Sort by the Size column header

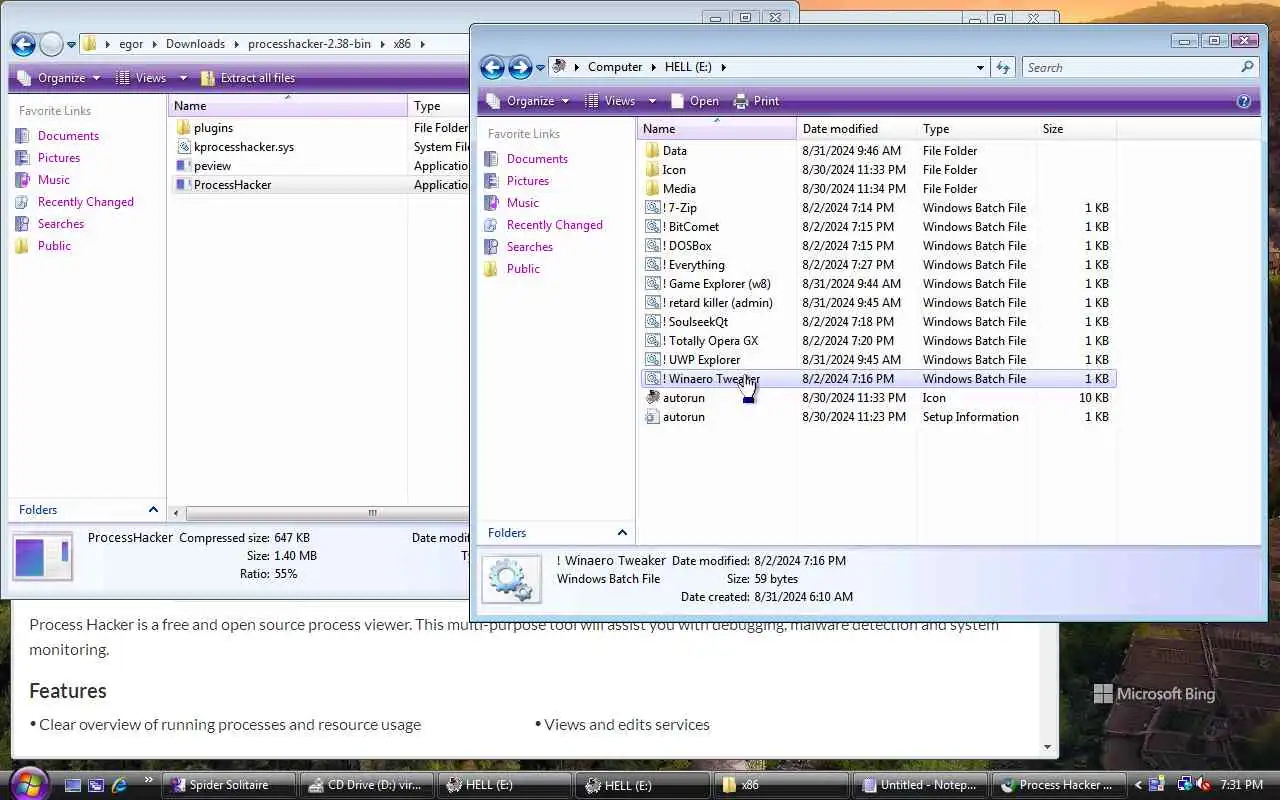pyautogui.click(x=1076, y=129)
